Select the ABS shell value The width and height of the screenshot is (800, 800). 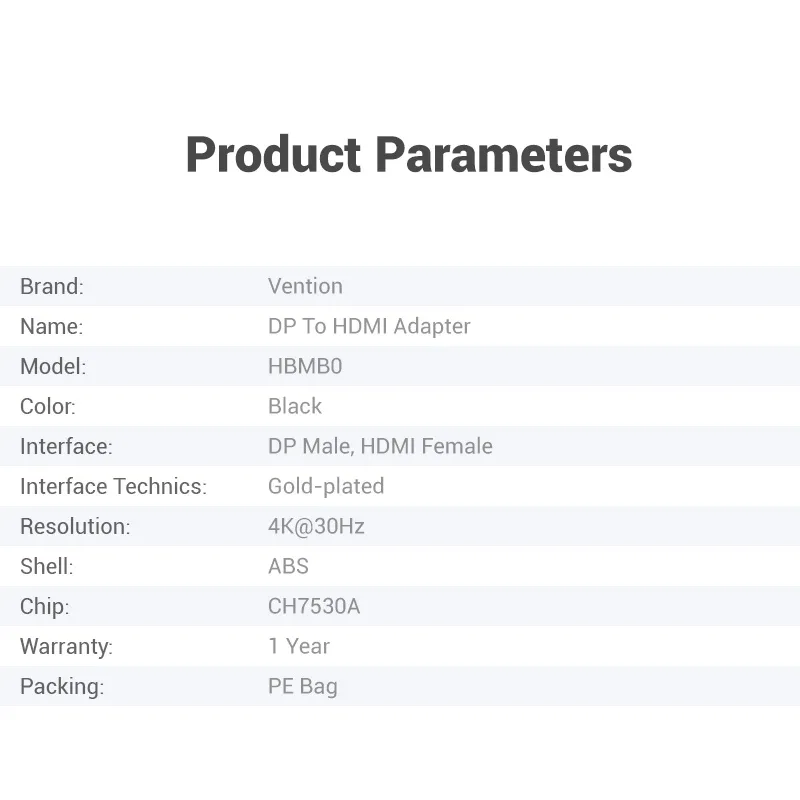pyautogui.click(x=288, y=566)
